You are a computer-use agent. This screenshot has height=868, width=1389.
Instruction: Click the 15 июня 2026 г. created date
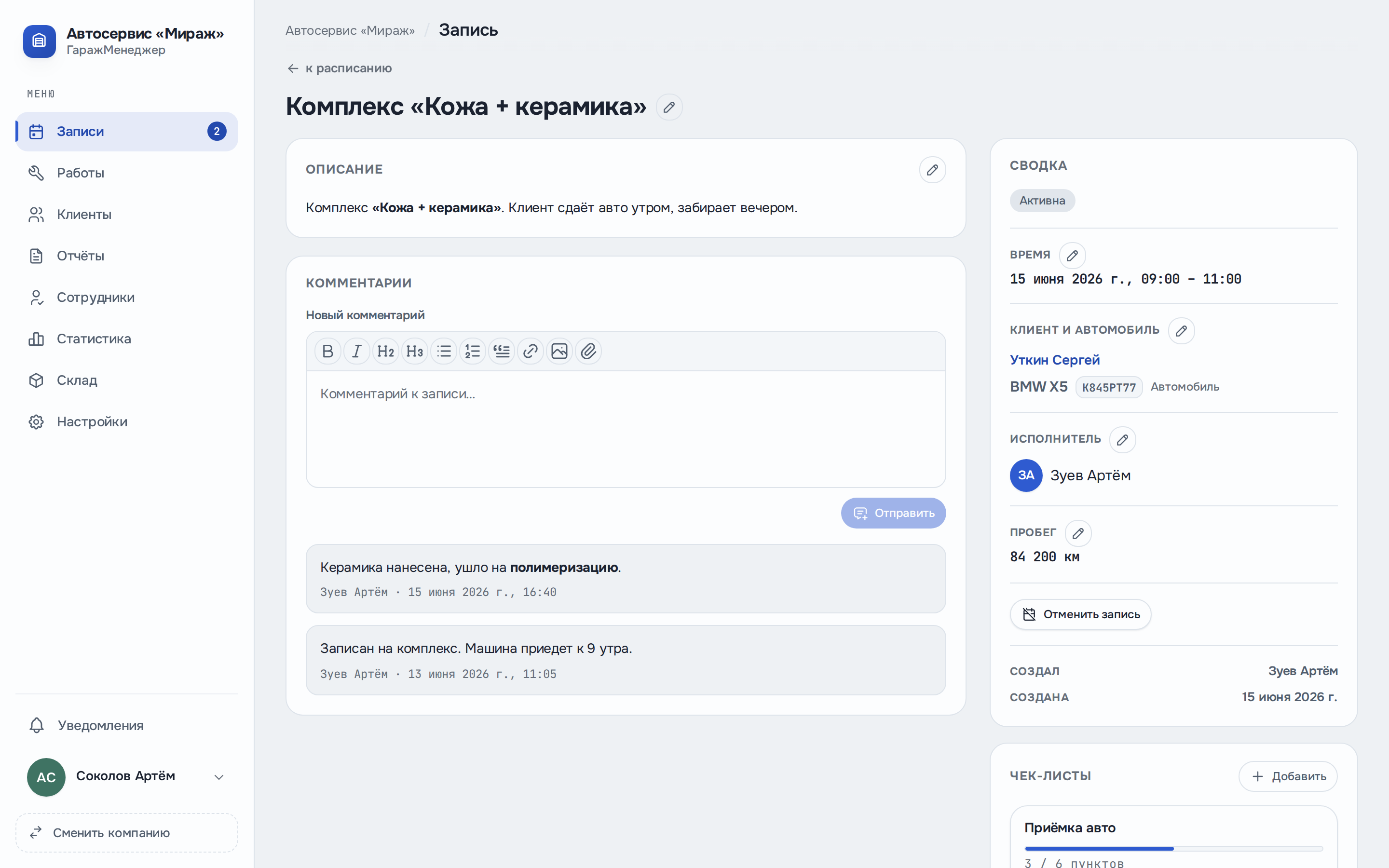pyautogui.click(x=1289, y=697)
